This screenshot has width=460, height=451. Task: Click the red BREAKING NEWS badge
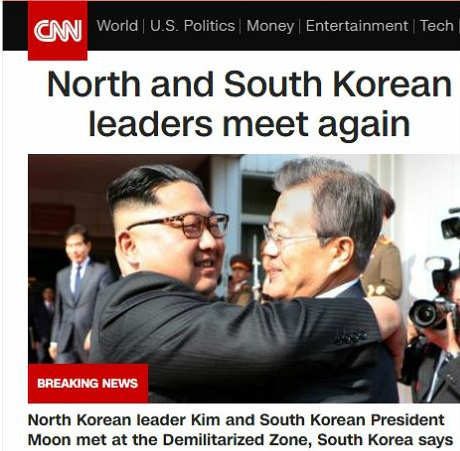tap(88, 383)
